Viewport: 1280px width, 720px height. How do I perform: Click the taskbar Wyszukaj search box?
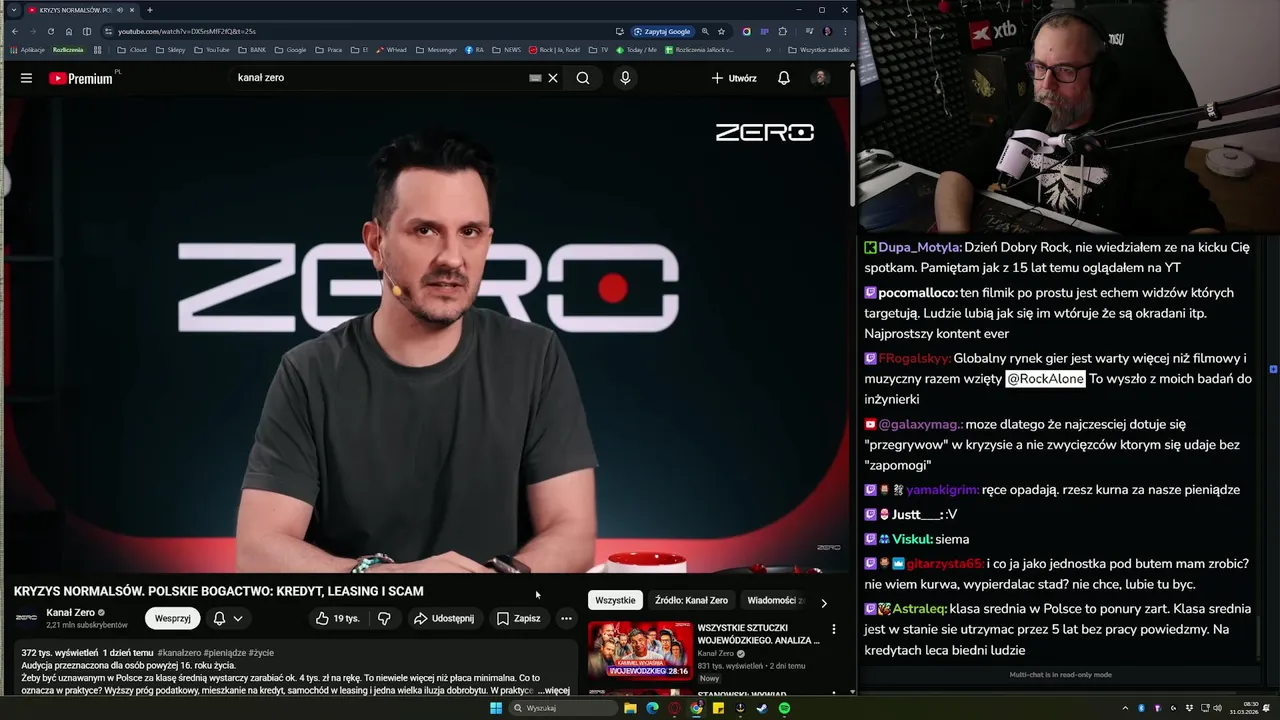point(563,708)
